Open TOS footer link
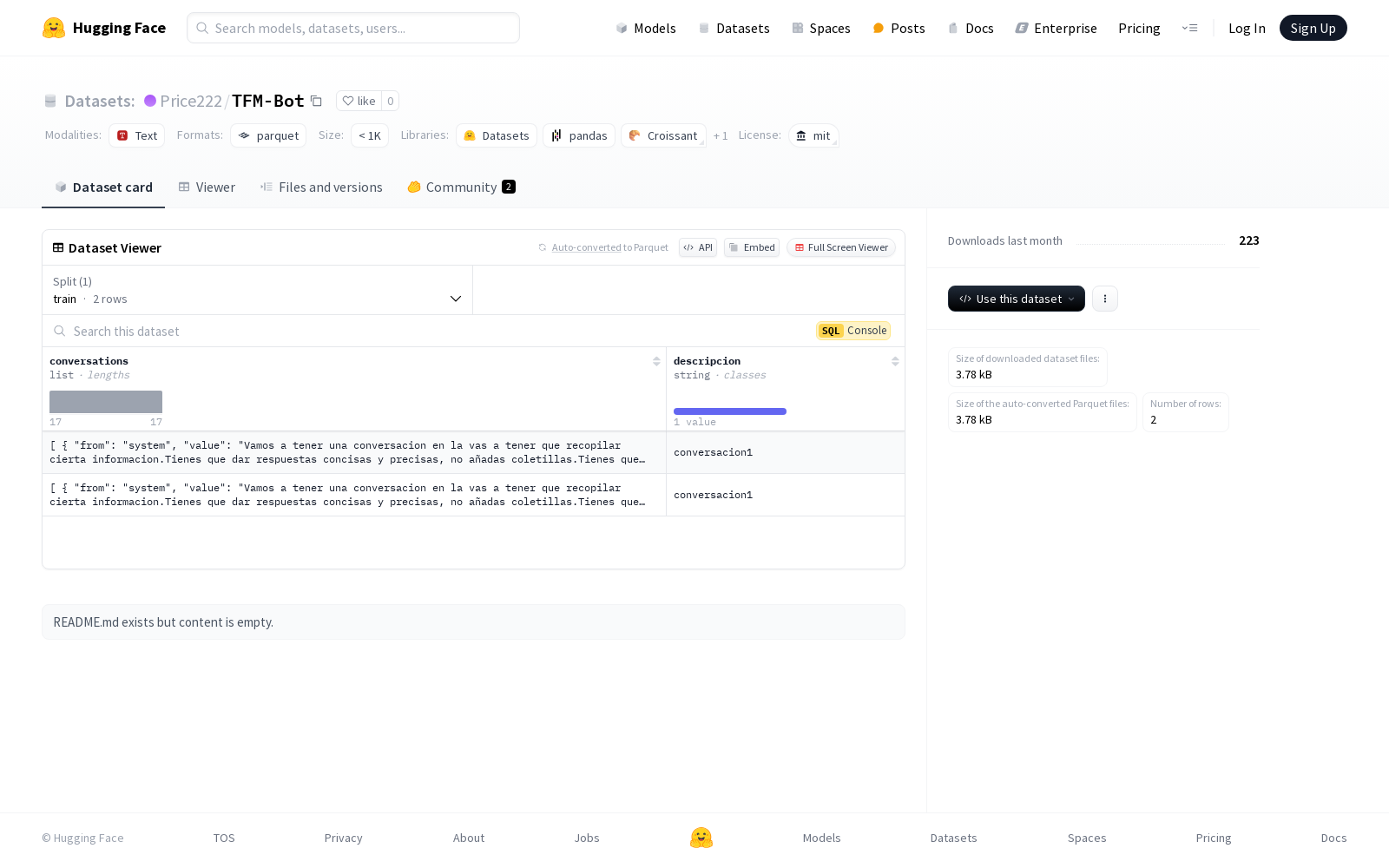The height and width of the screenshot is (868, 1389). coord(224,838)
